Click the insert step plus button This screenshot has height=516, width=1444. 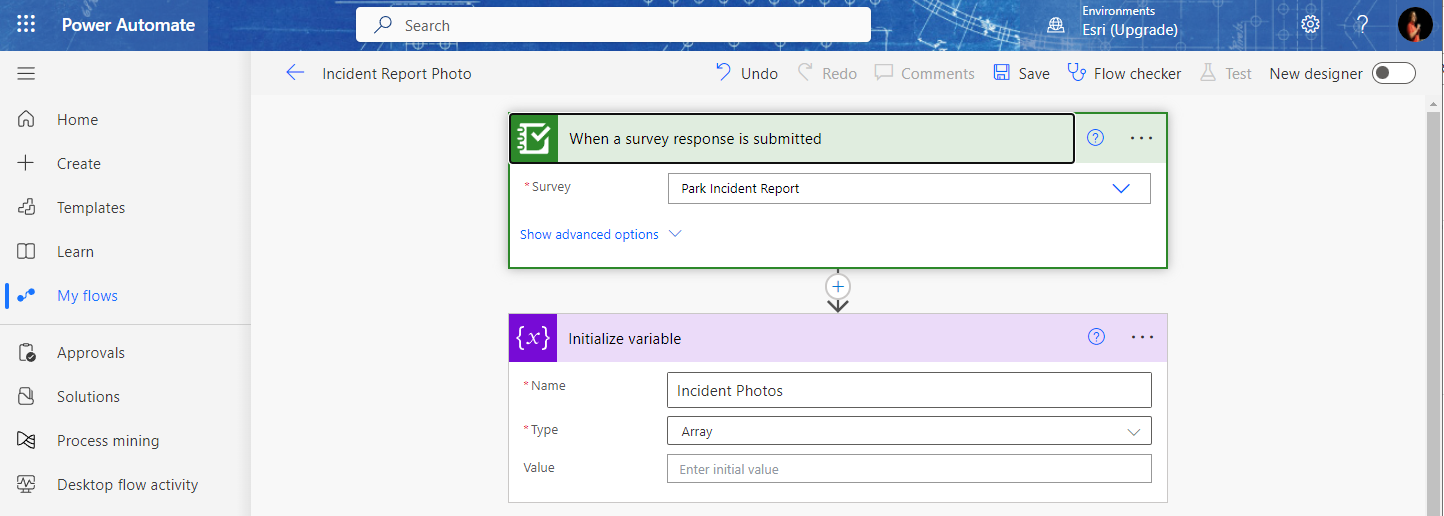(x=838, y=286)
